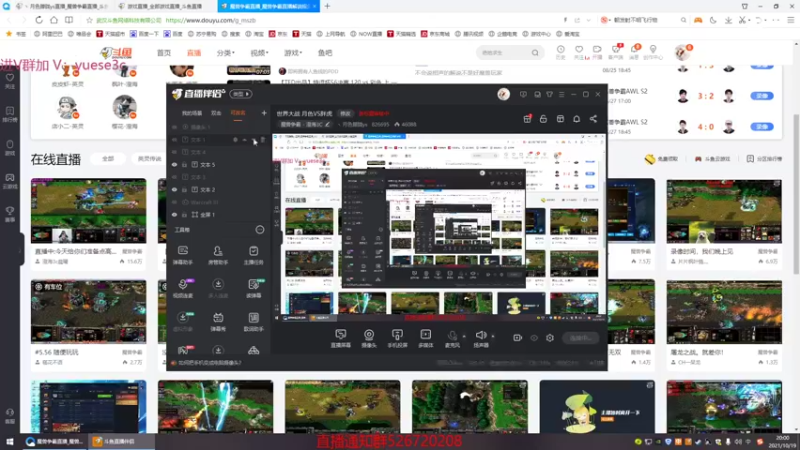Click 免费领取 link on Douyu page
Screen dimensions: 800x450
tap(662, 159)
